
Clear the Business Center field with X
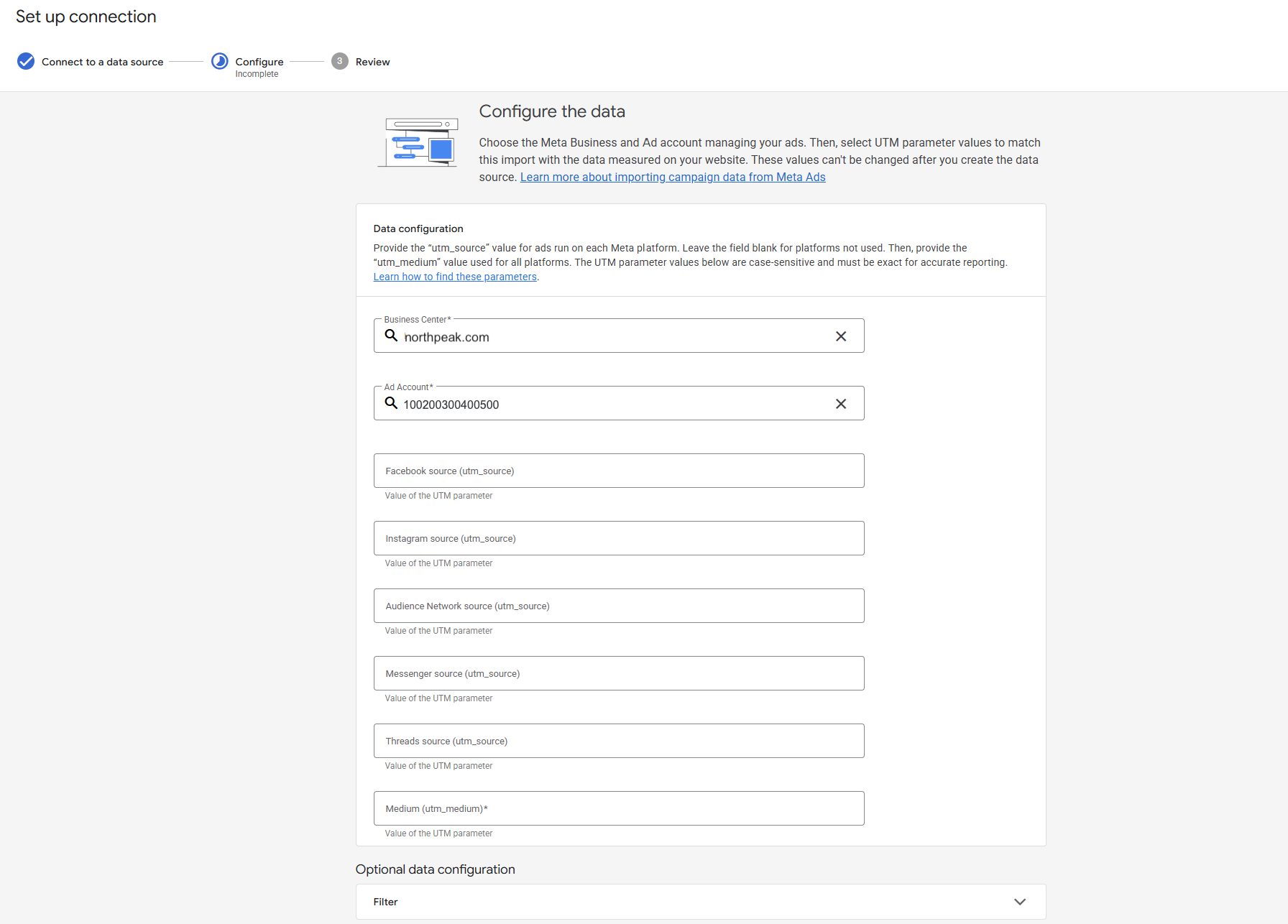(840, 336)
